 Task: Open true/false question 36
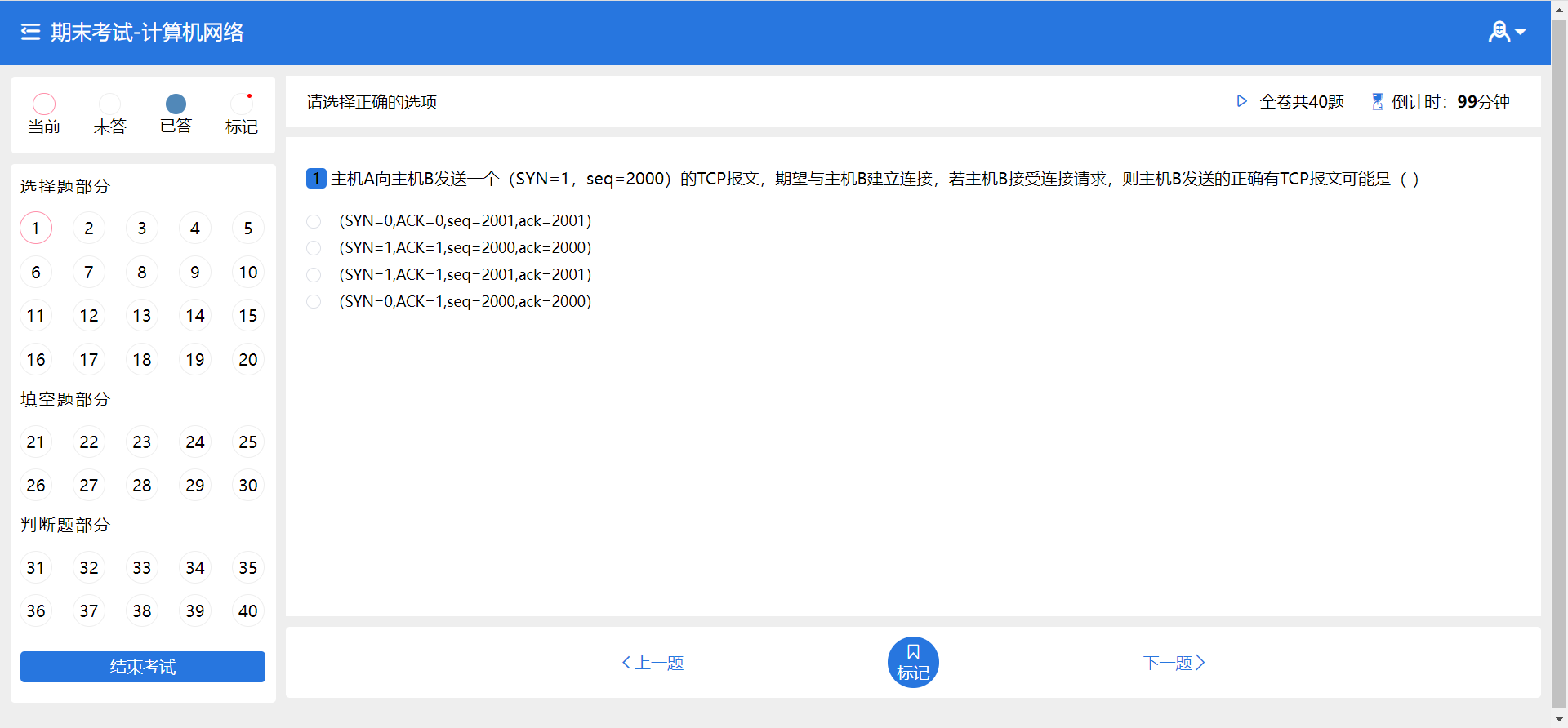coord(36,610)
